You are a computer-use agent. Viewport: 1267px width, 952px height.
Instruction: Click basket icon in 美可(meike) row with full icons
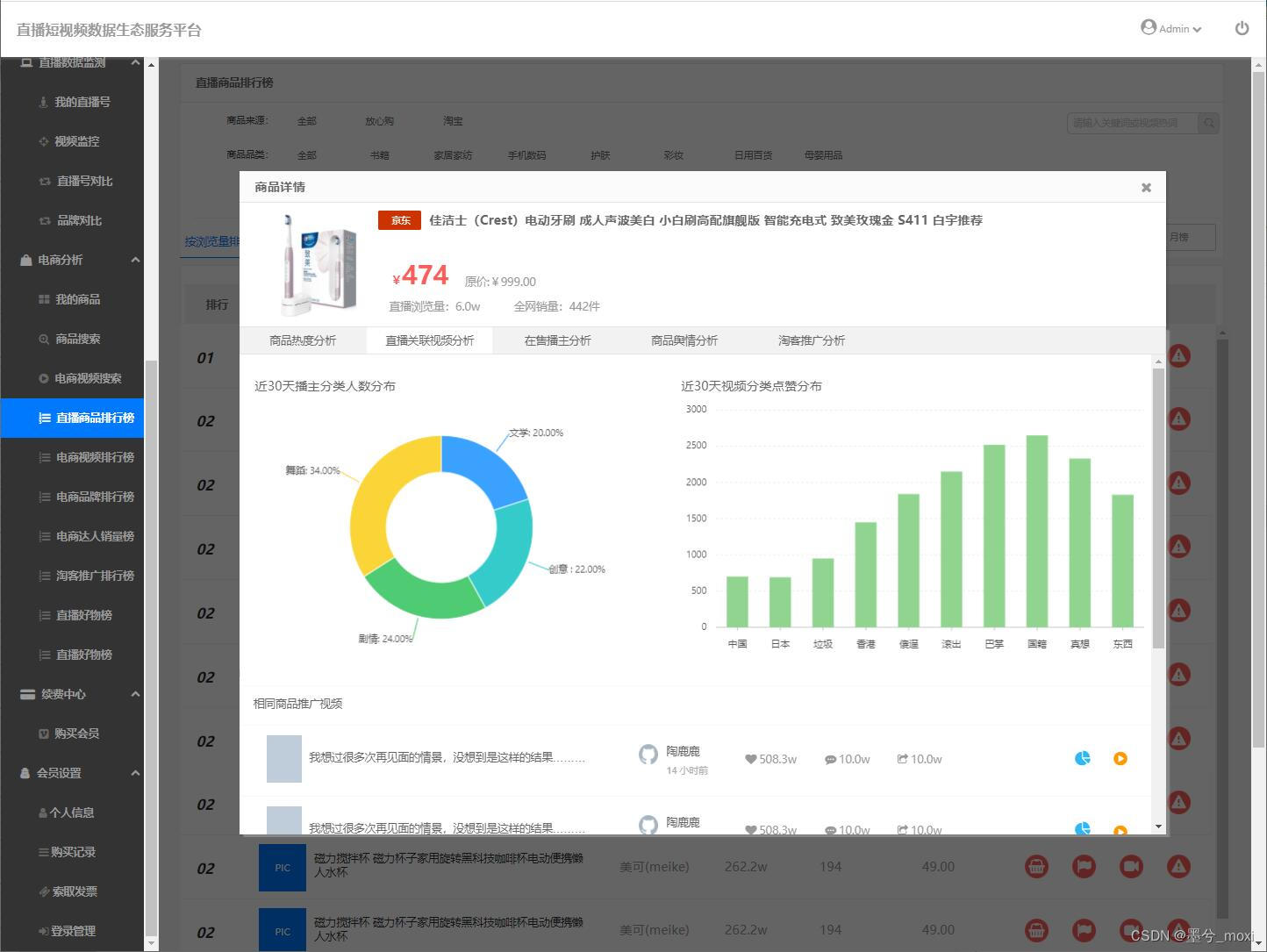tap(1036, 866)
